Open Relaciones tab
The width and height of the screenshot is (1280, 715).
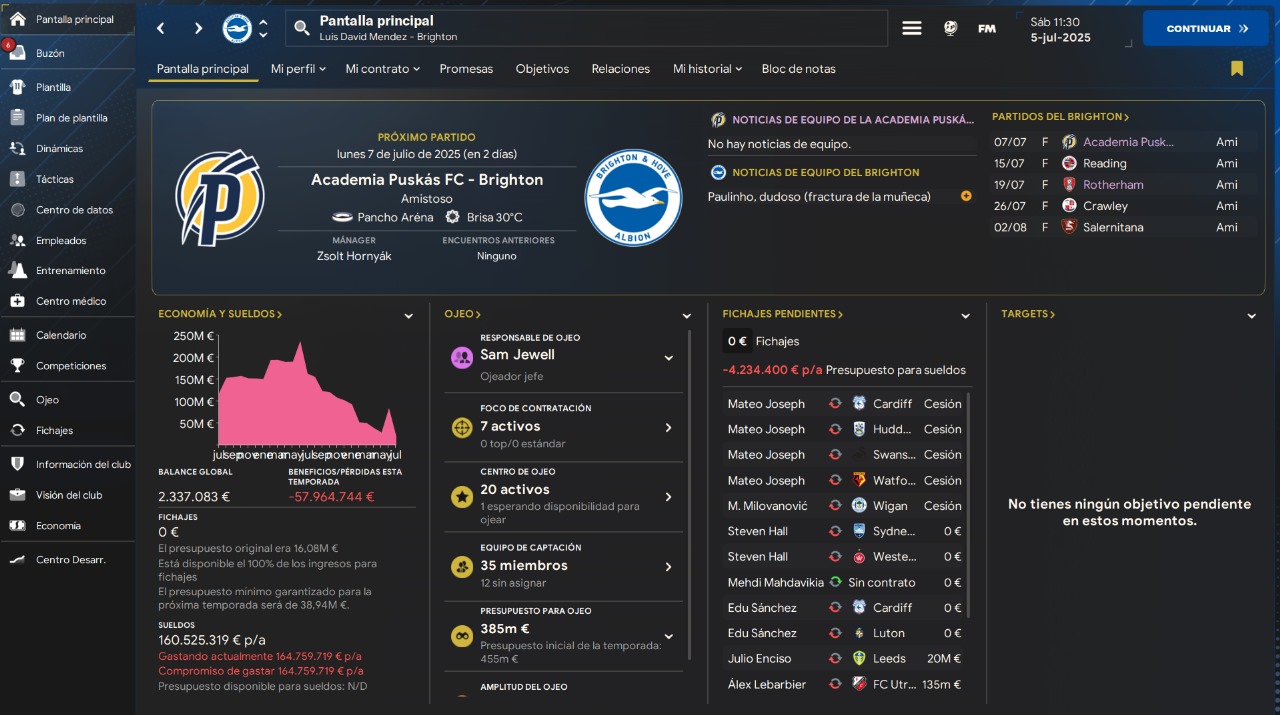tap(620, 69)
